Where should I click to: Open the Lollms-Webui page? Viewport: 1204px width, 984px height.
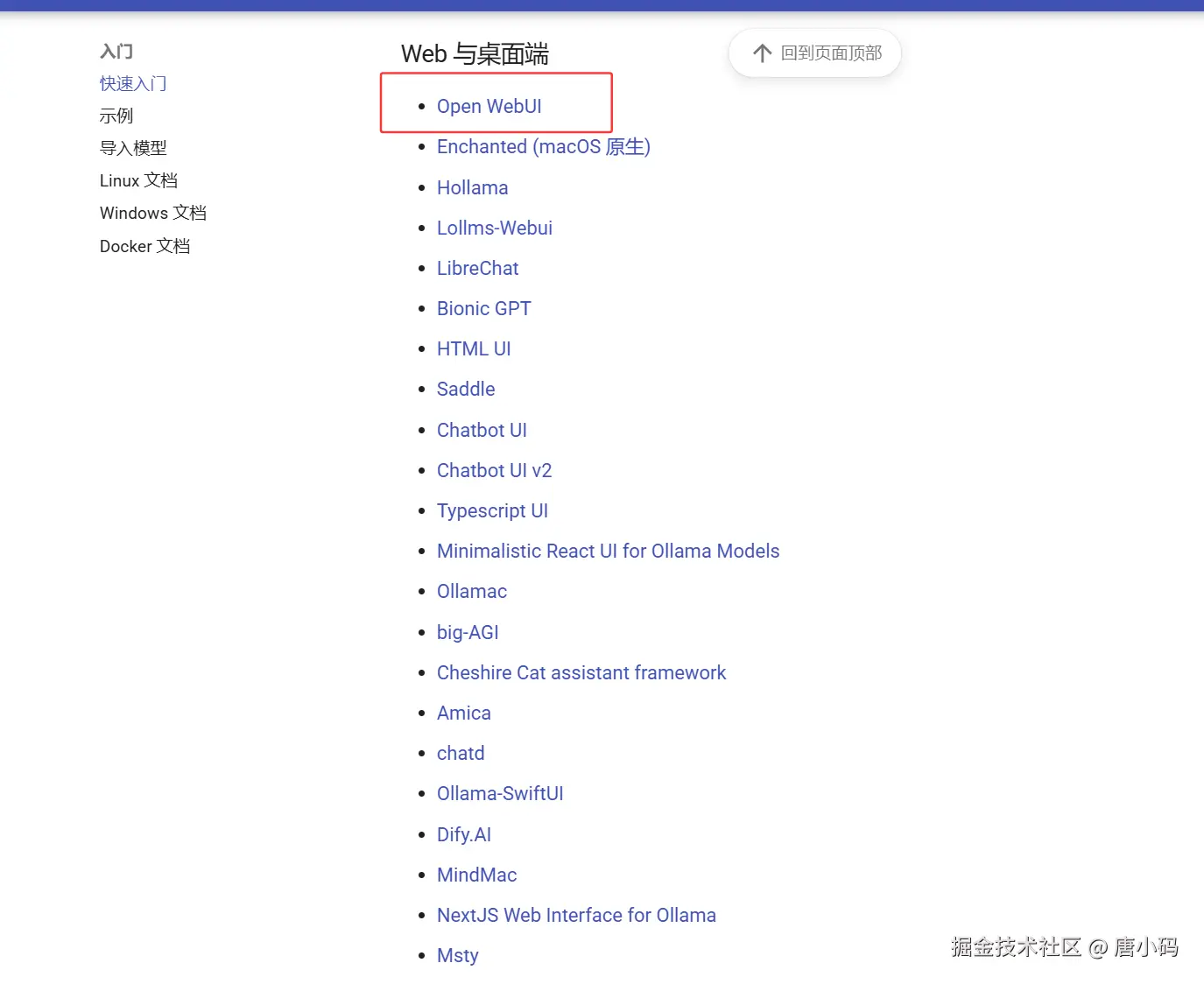pos(494,228)
